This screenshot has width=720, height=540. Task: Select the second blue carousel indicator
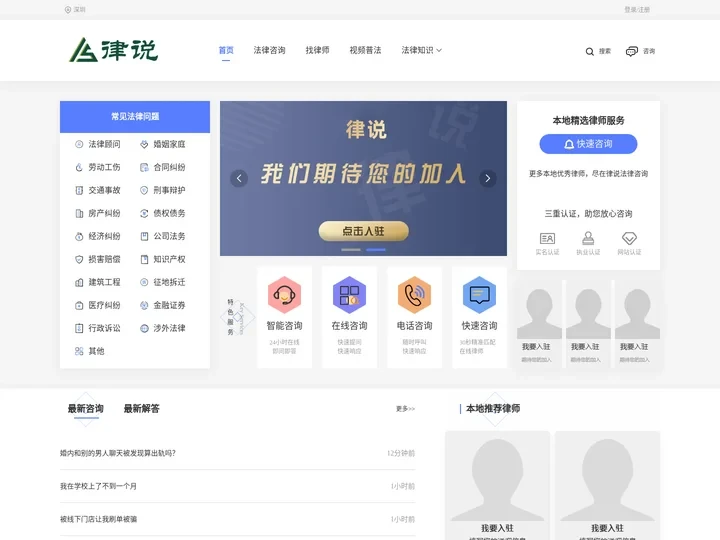(x=376, y=250)
